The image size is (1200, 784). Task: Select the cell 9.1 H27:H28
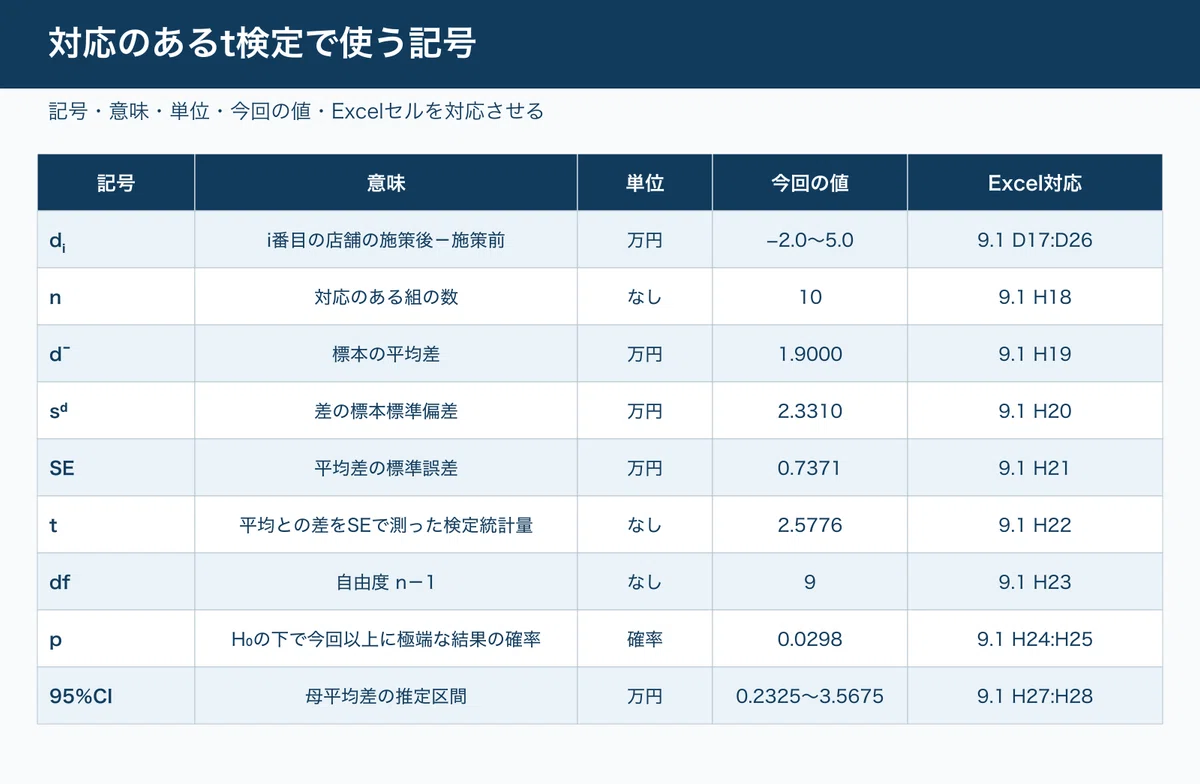click(1035, 695)
